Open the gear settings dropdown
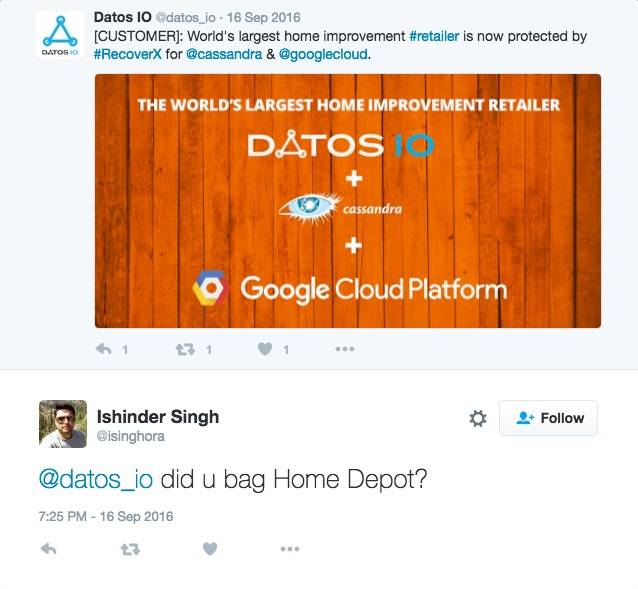 click(x=477, y=419)
